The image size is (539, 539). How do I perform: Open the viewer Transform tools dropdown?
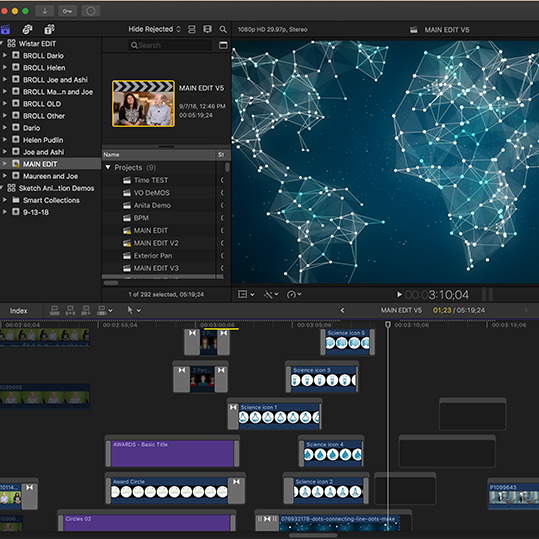coord(246,295)
